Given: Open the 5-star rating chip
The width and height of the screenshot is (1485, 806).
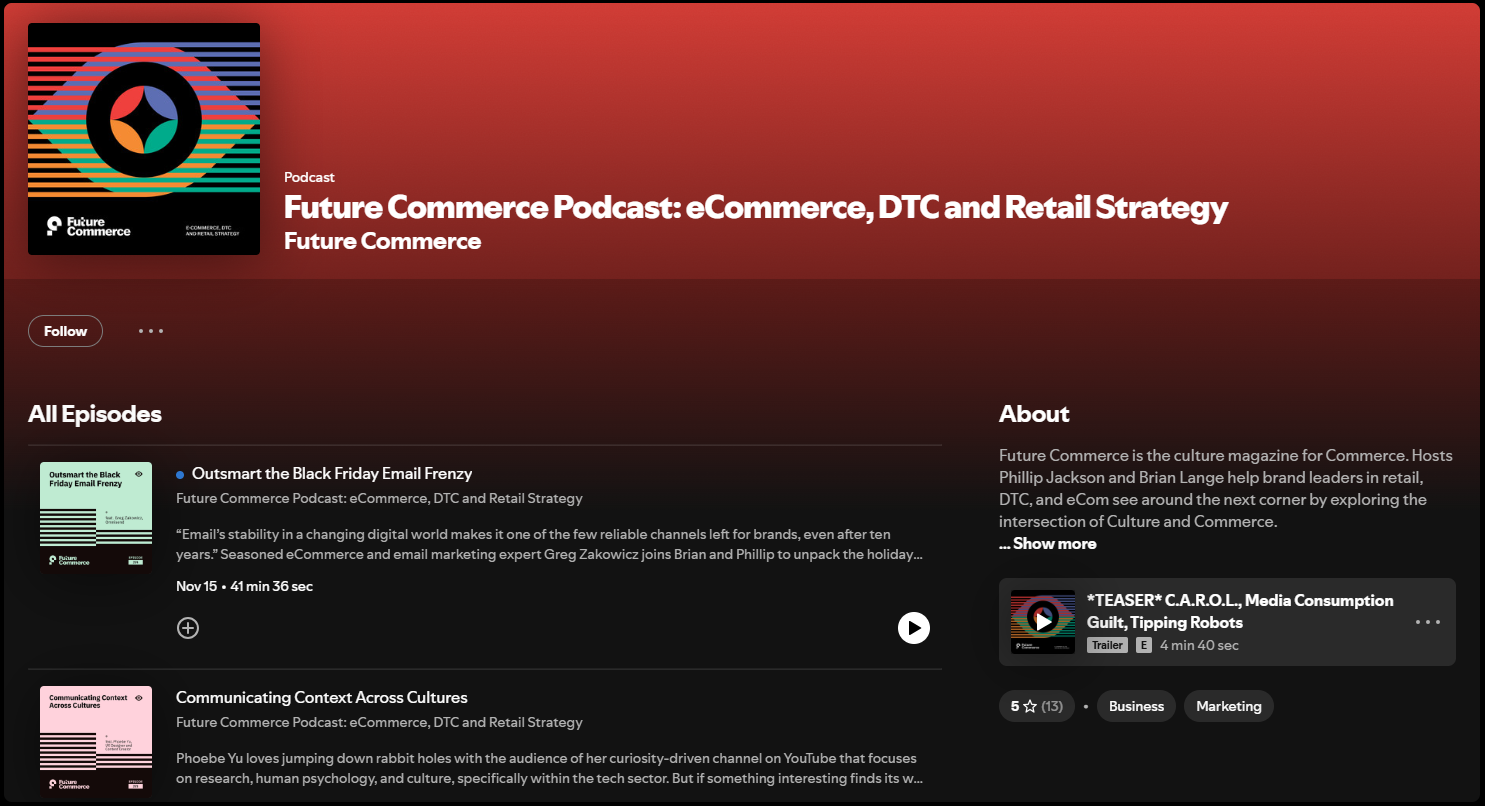Looking at the screenshot, I should pyautogui.click(x=1037, y=706).
